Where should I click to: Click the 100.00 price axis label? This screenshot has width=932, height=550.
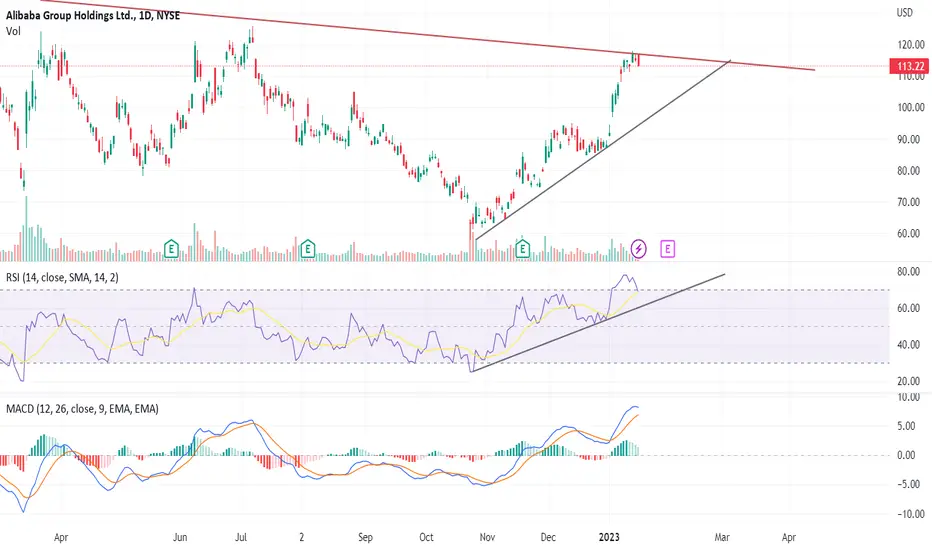tap(911, 108)
